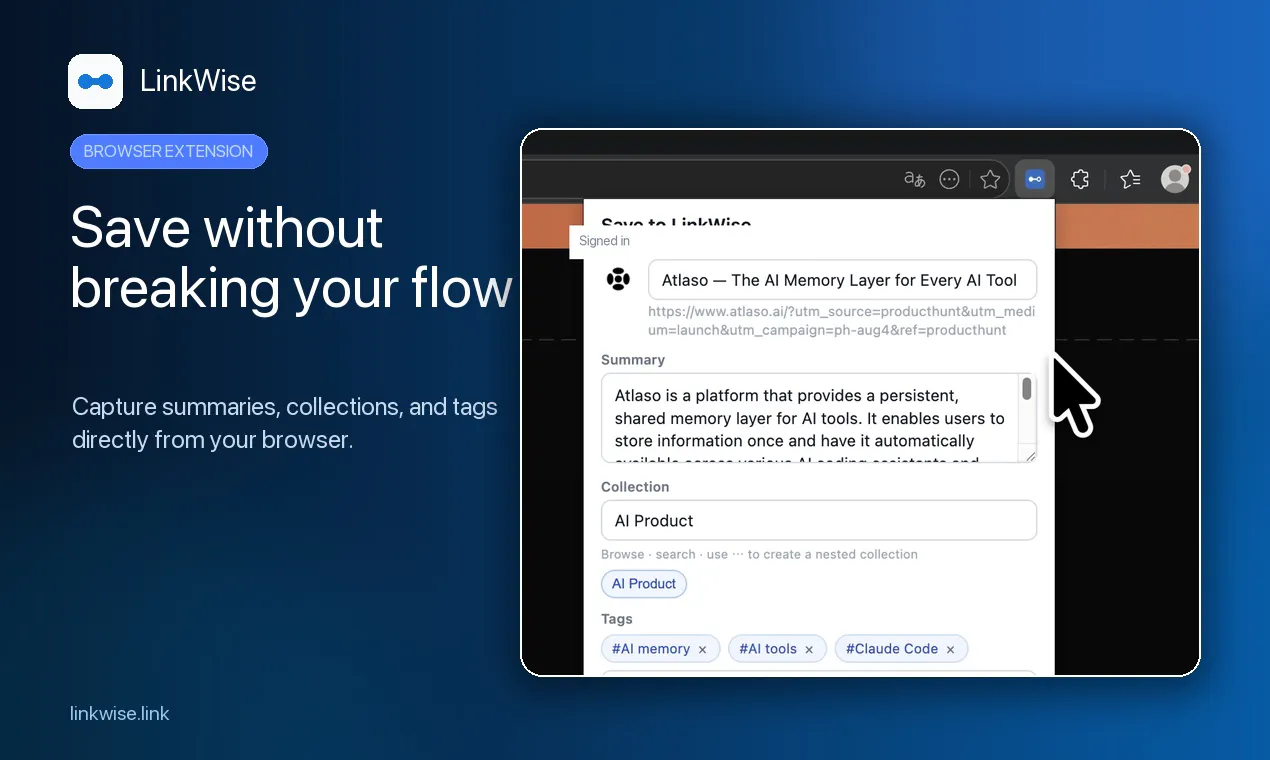Click the translate page icon

tap(914, 179)
